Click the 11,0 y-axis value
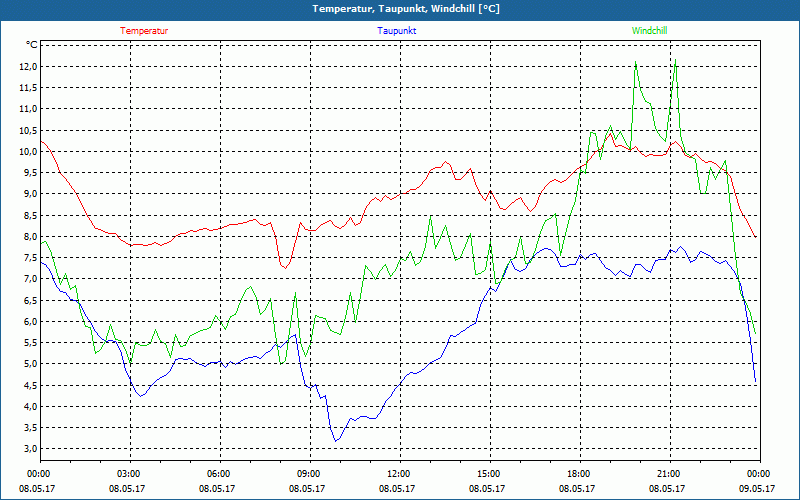The height and width of the screenshot is (500, 800). pos(29,109)
